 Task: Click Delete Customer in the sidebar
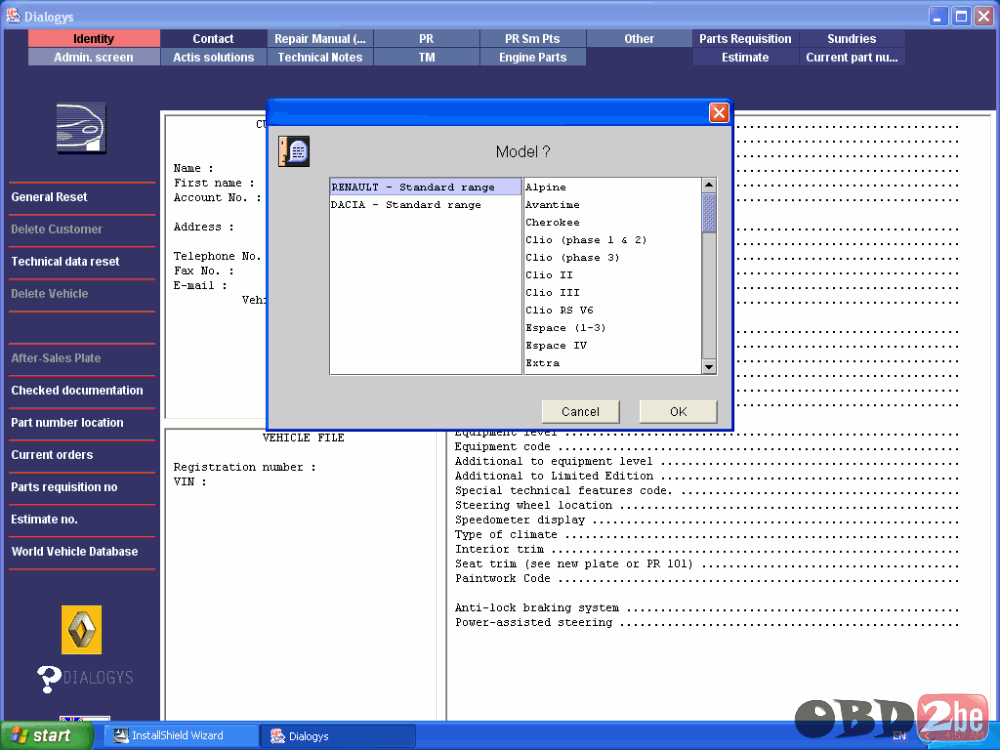point(56,230)
